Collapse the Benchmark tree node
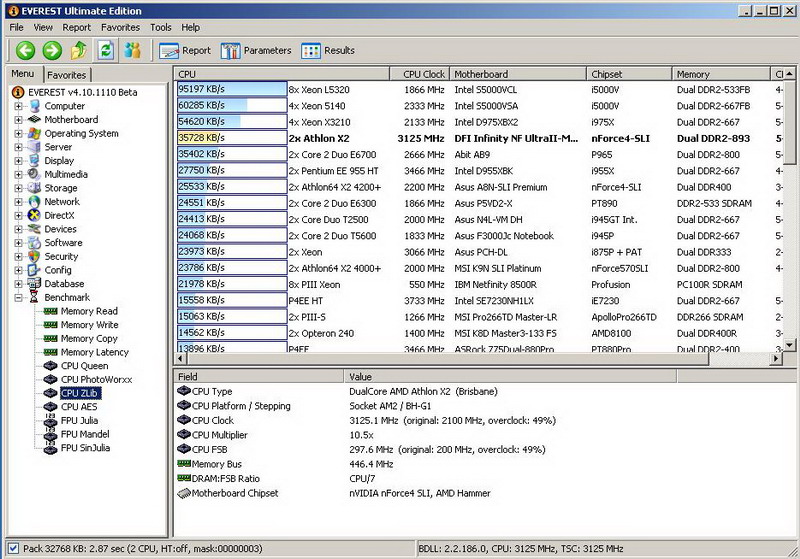800x559 pixels. (19, 297)
